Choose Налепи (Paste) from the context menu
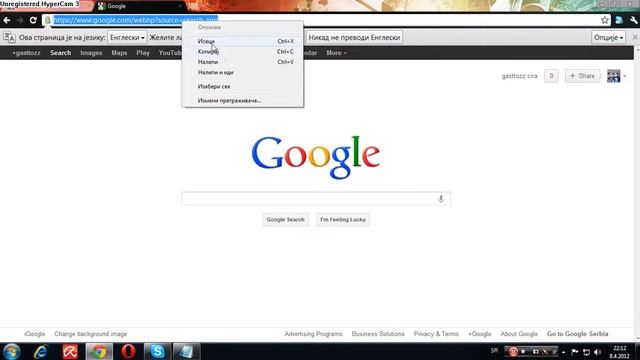Image resolution: width=640 pixels, height=360 pixels. click(x=242, y=62)
